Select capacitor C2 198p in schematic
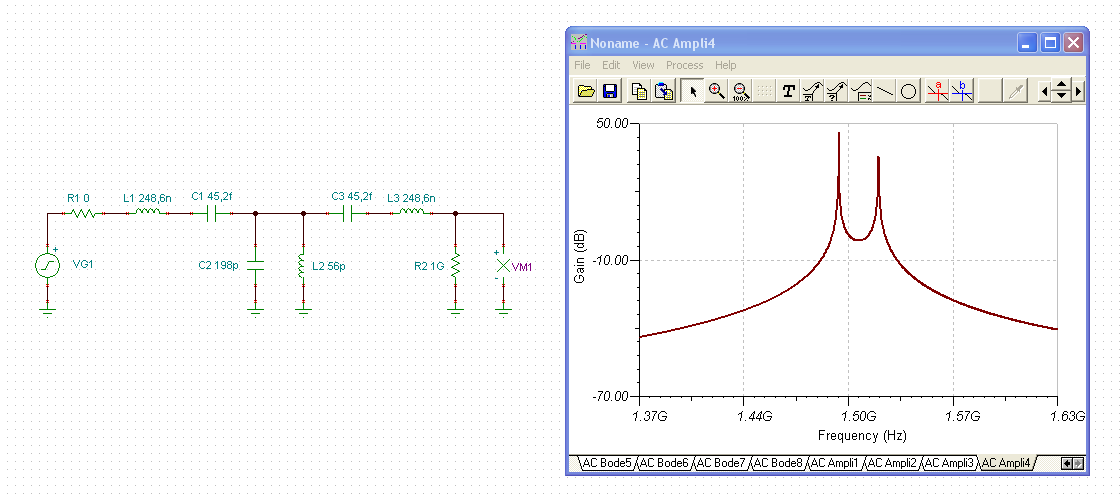This screenshot has width=1120, height=501. tap(255, 265)
